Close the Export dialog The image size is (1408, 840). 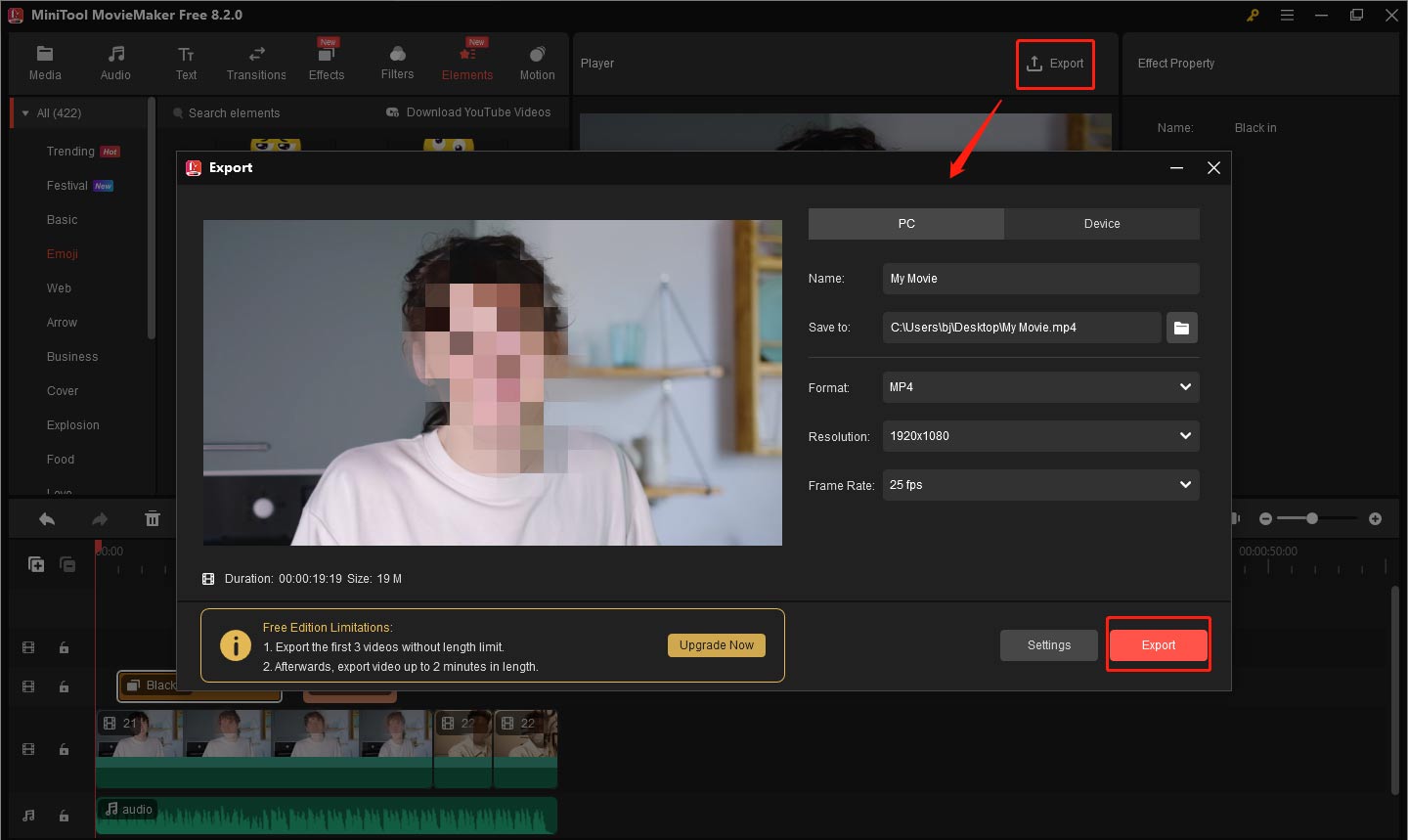(x=1213, y=168)
